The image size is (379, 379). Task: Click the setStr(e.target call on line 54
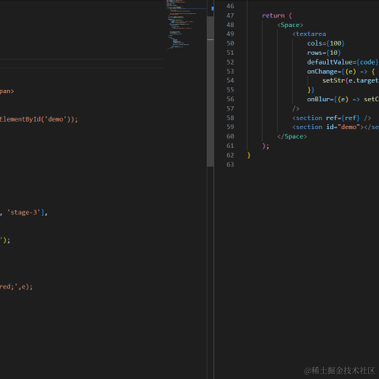click(x=350, y=80)
